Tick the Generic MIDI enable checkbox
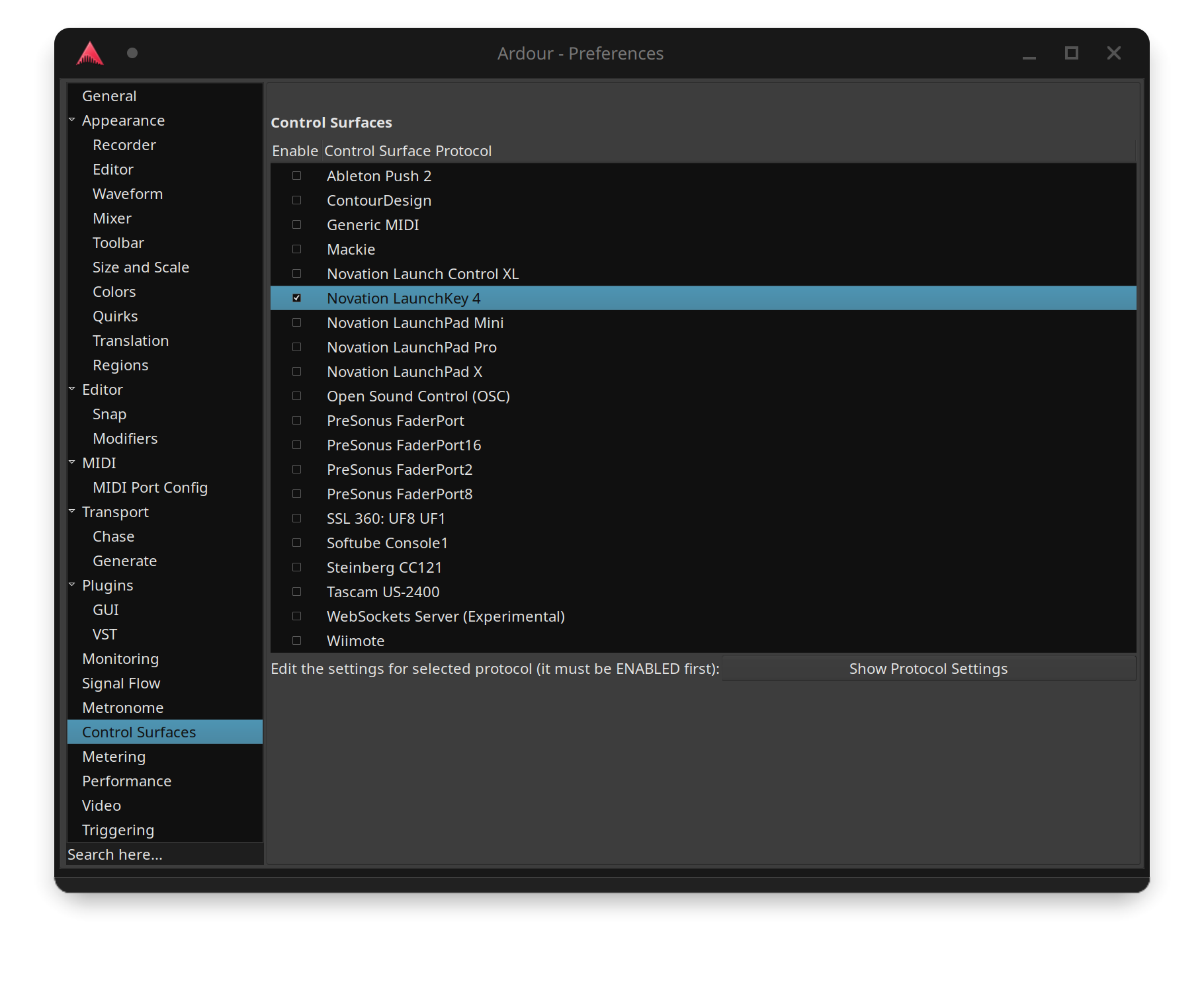The image size is (1204, 988). (x=296, y=225)
